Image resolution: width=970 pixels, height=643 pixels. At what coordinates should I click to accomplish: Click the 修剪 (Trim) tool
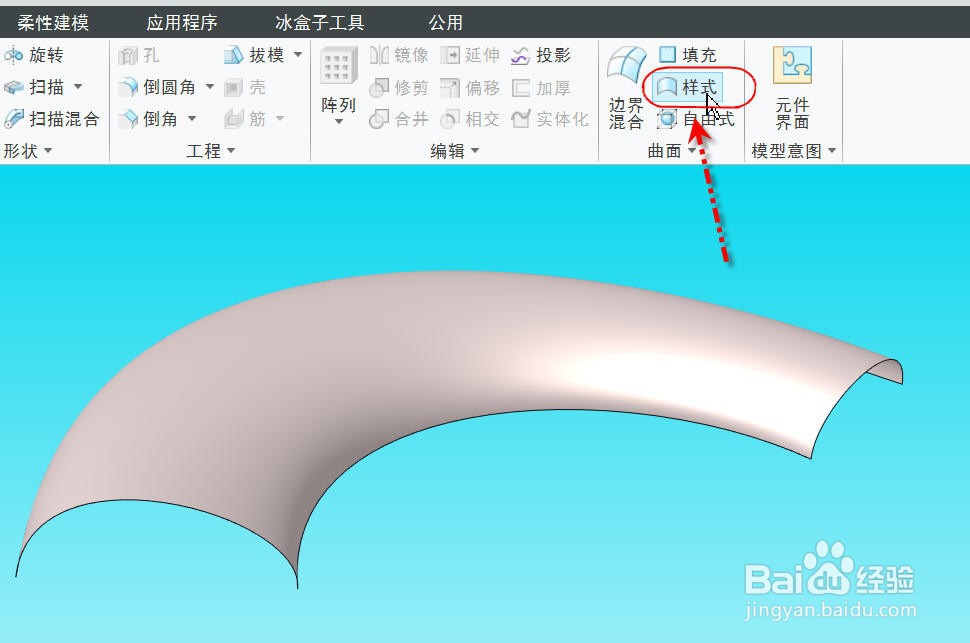pyautogui.click(x=399, y=88)
